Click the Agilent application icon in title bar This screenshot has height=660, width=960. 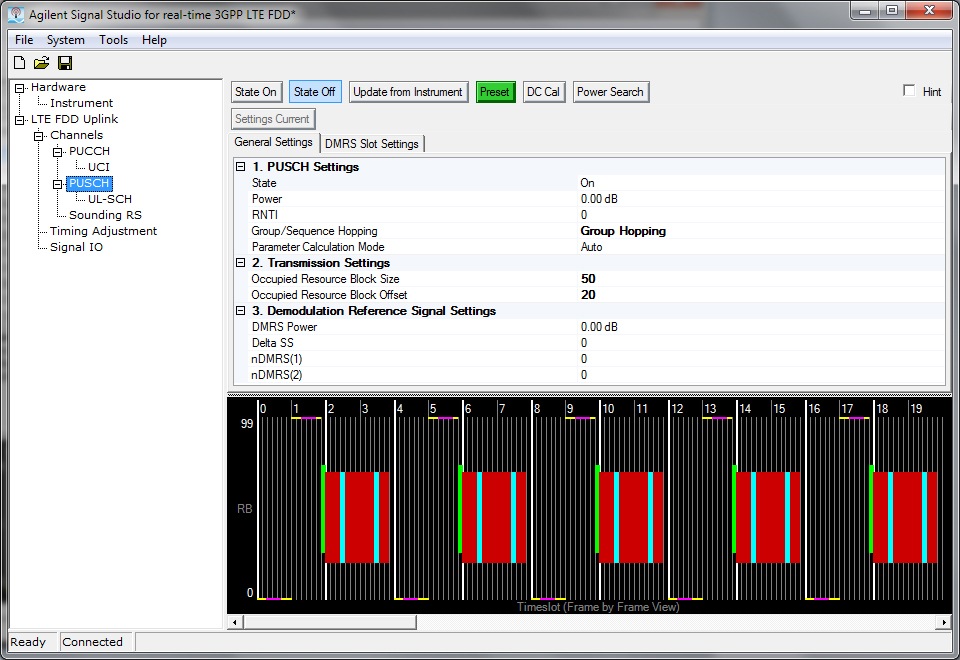pyautogui.click(x=16, y=15)
